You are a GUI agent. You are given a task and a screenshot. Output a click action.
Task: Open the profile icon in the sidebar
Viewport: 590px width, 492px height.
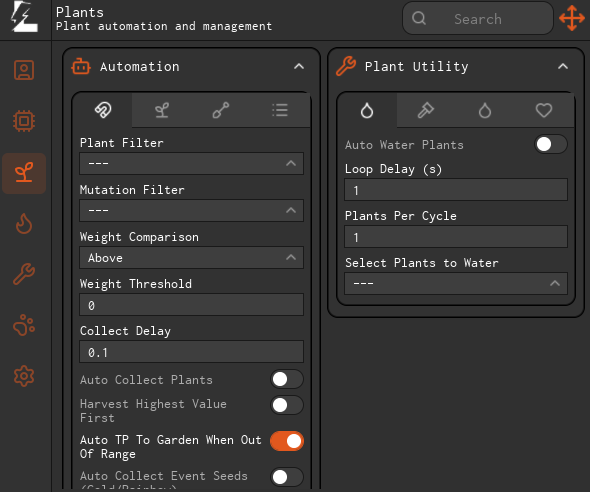pyautogui.click(x=24, y=70)
